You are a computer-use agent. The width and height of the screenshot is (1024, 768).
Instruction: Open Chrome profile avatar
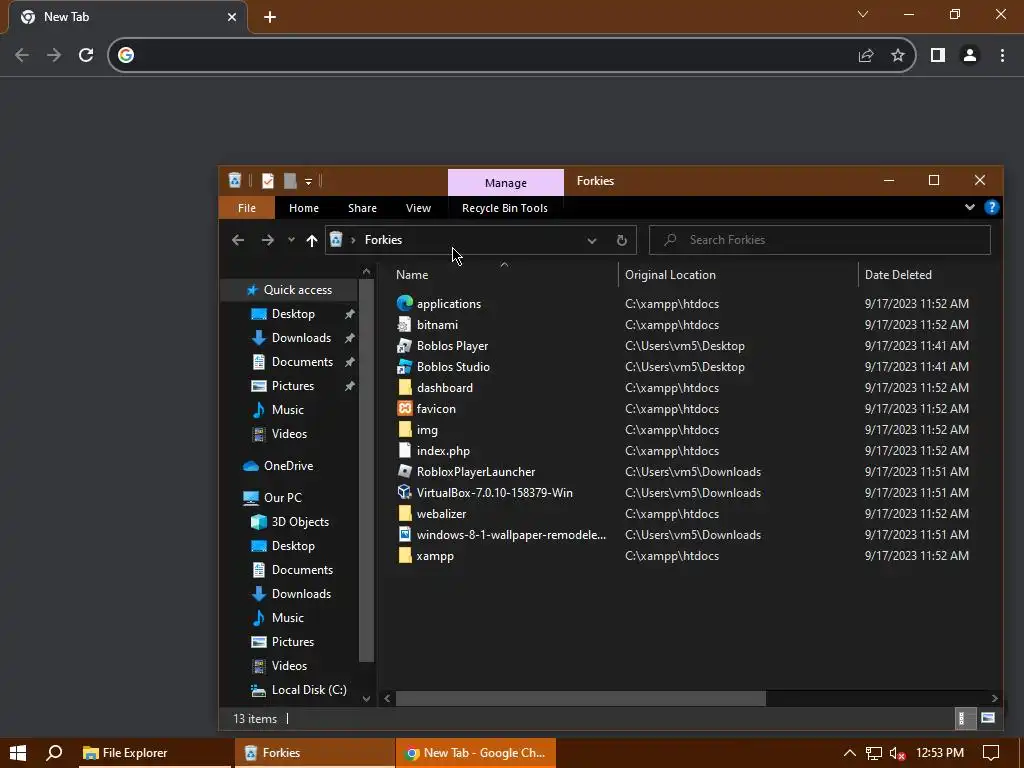pyautogui.click(x=970, y=55)
